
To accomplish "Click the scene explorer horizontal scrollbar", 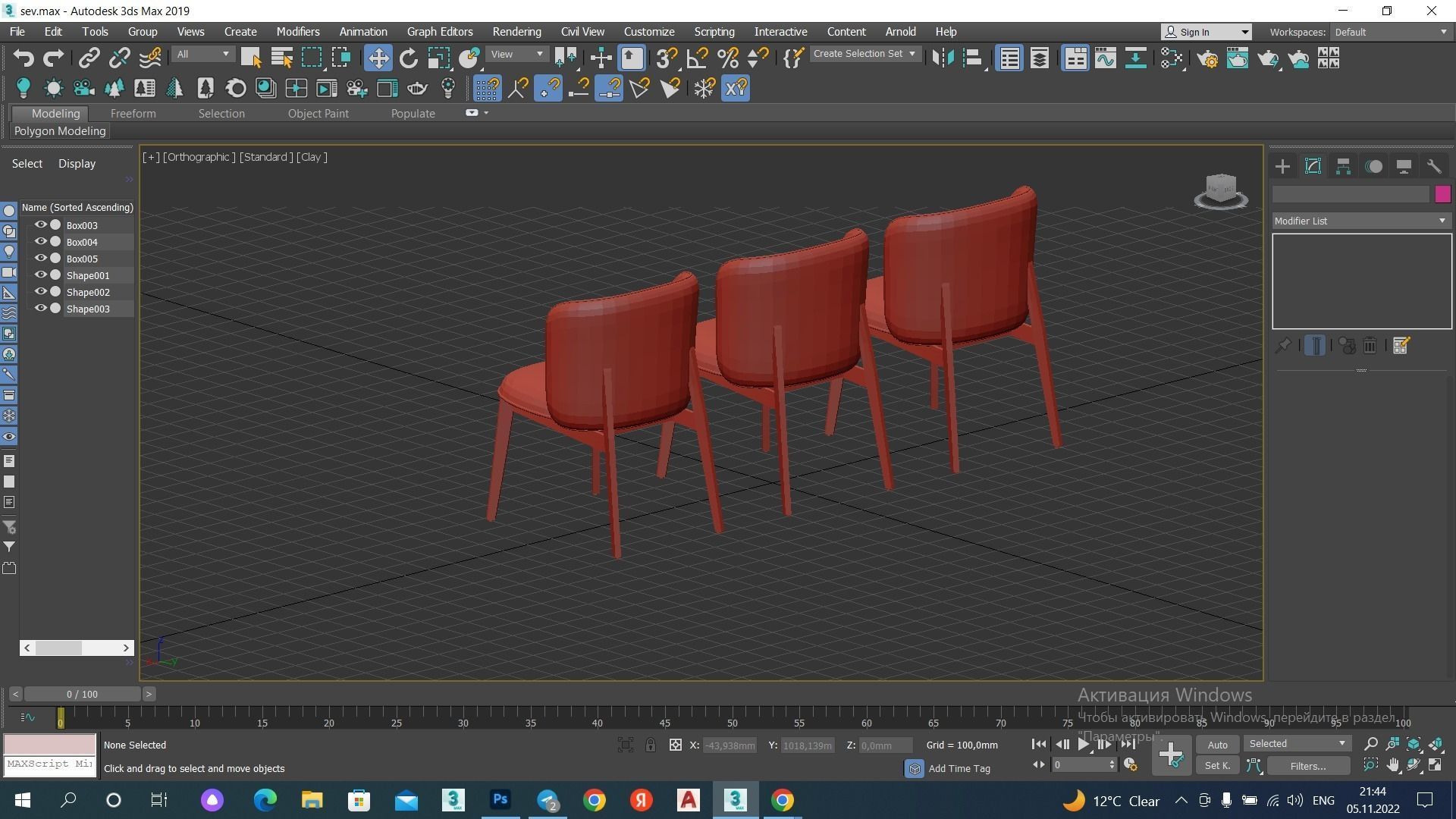I will point(77,648).
